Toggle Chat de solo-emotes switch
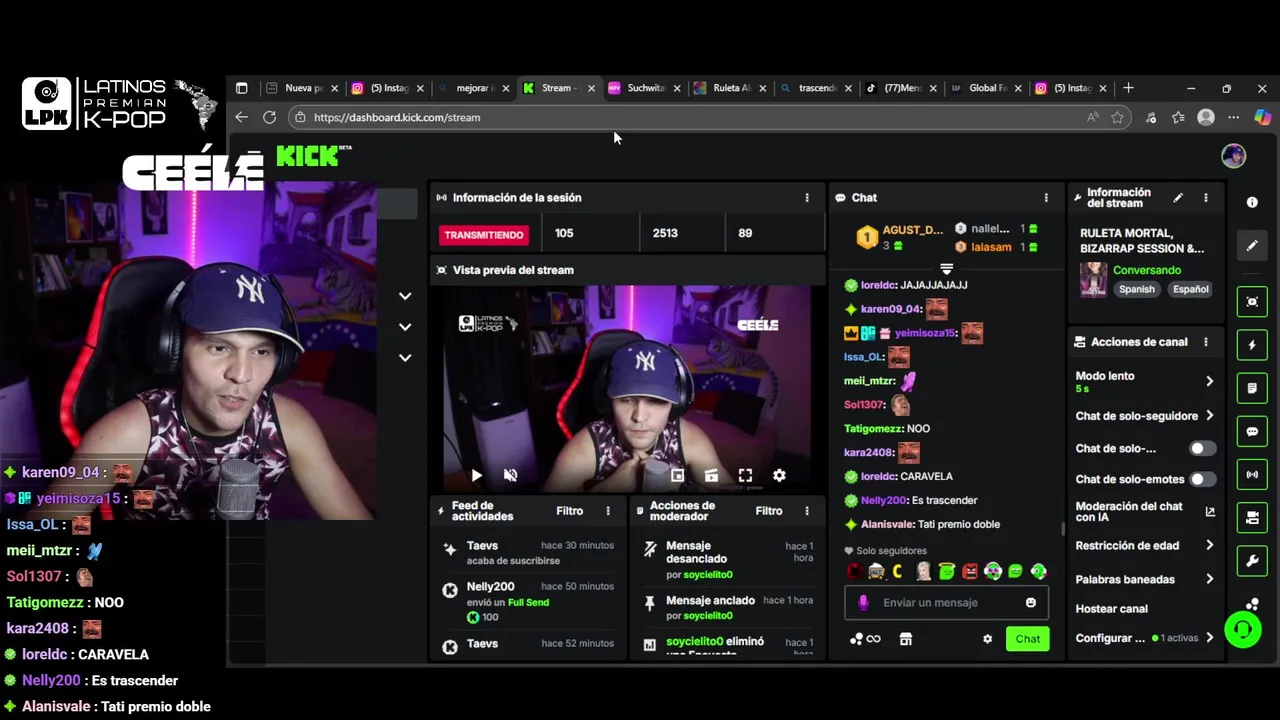This screenshot has height=720, width=1280. [x=1202, y=479]
